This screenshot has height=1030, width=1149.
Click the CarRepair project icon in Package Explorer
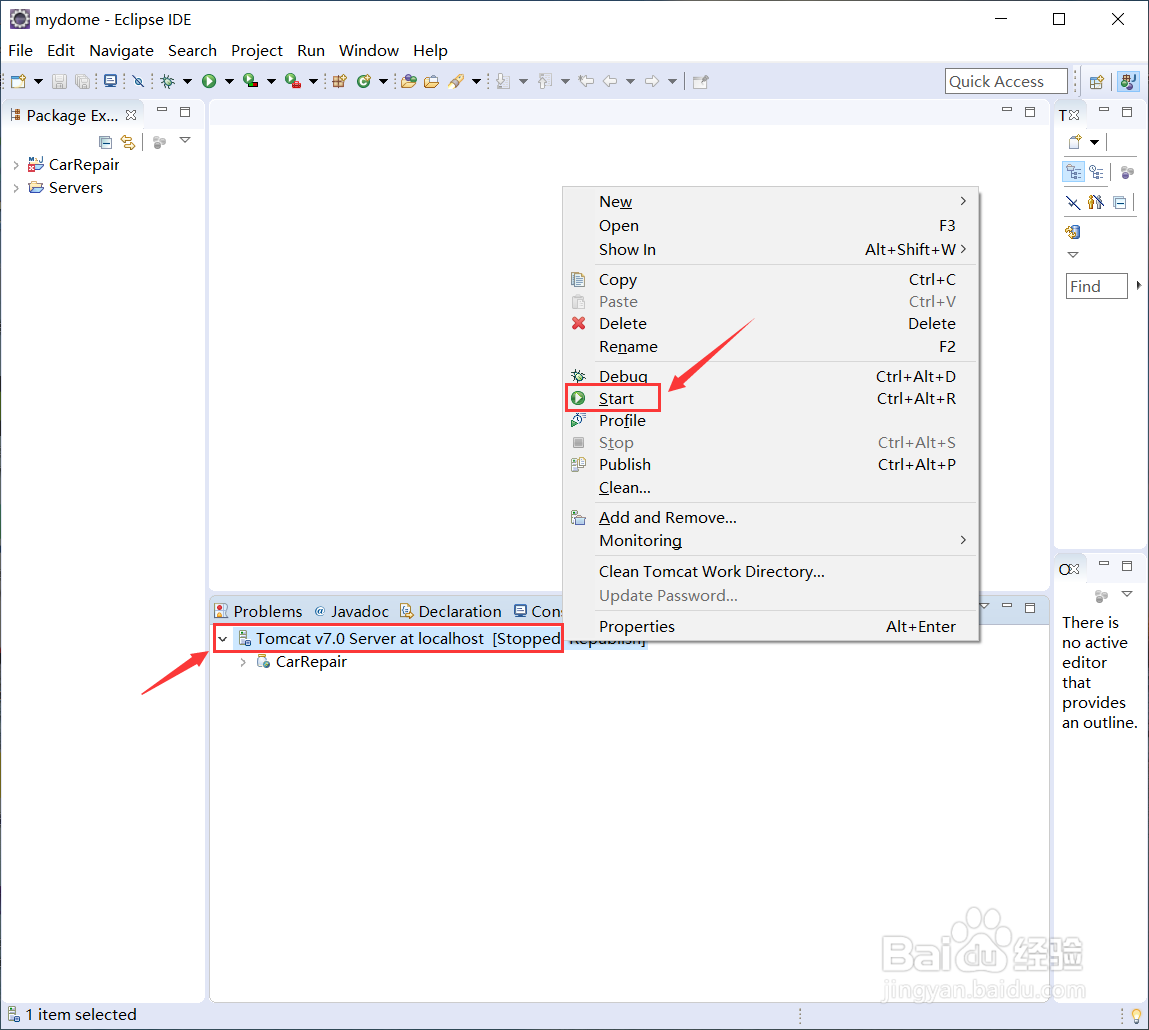pos(35,165)
